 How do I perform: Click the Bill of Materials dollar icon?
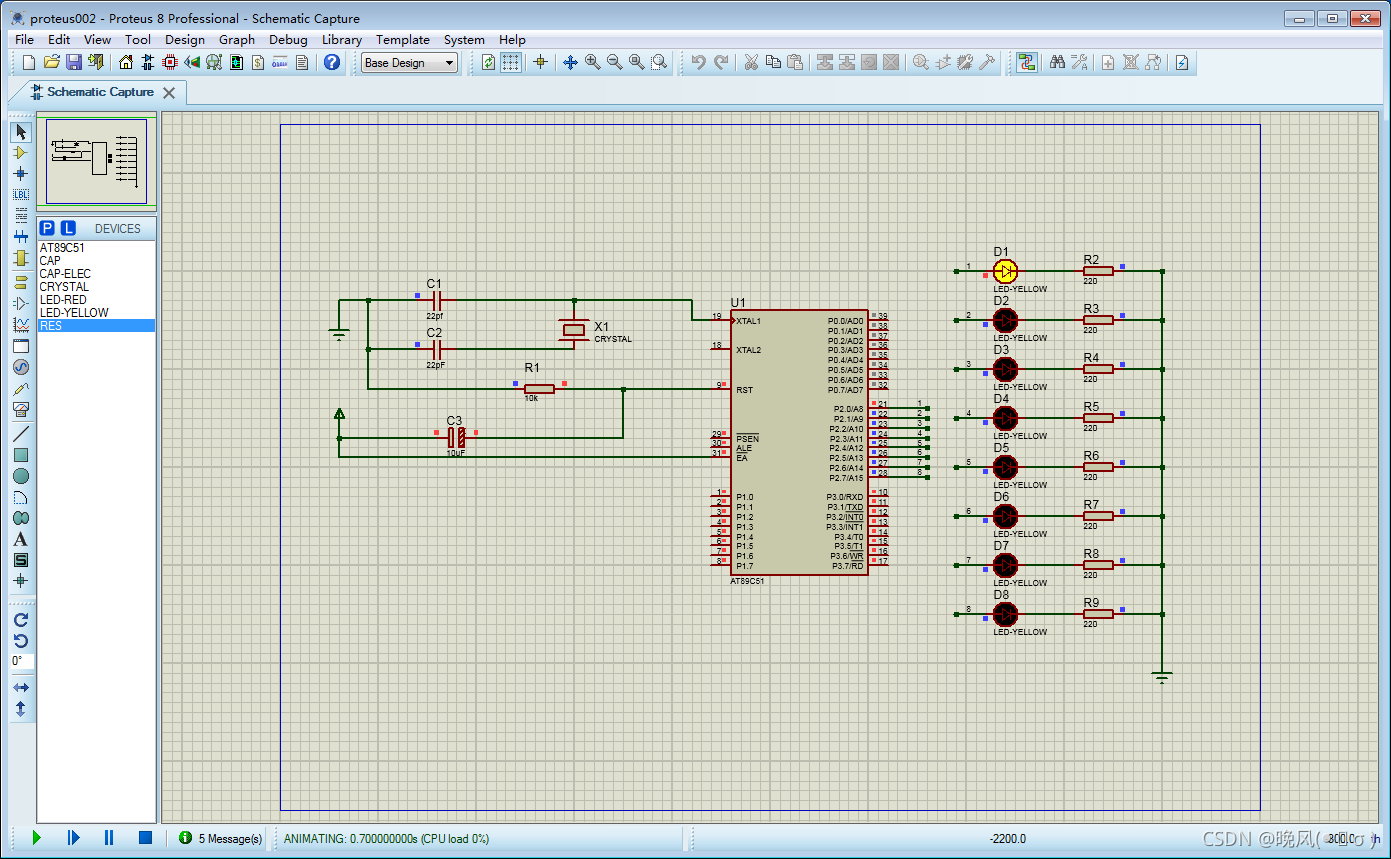(258, 62)
